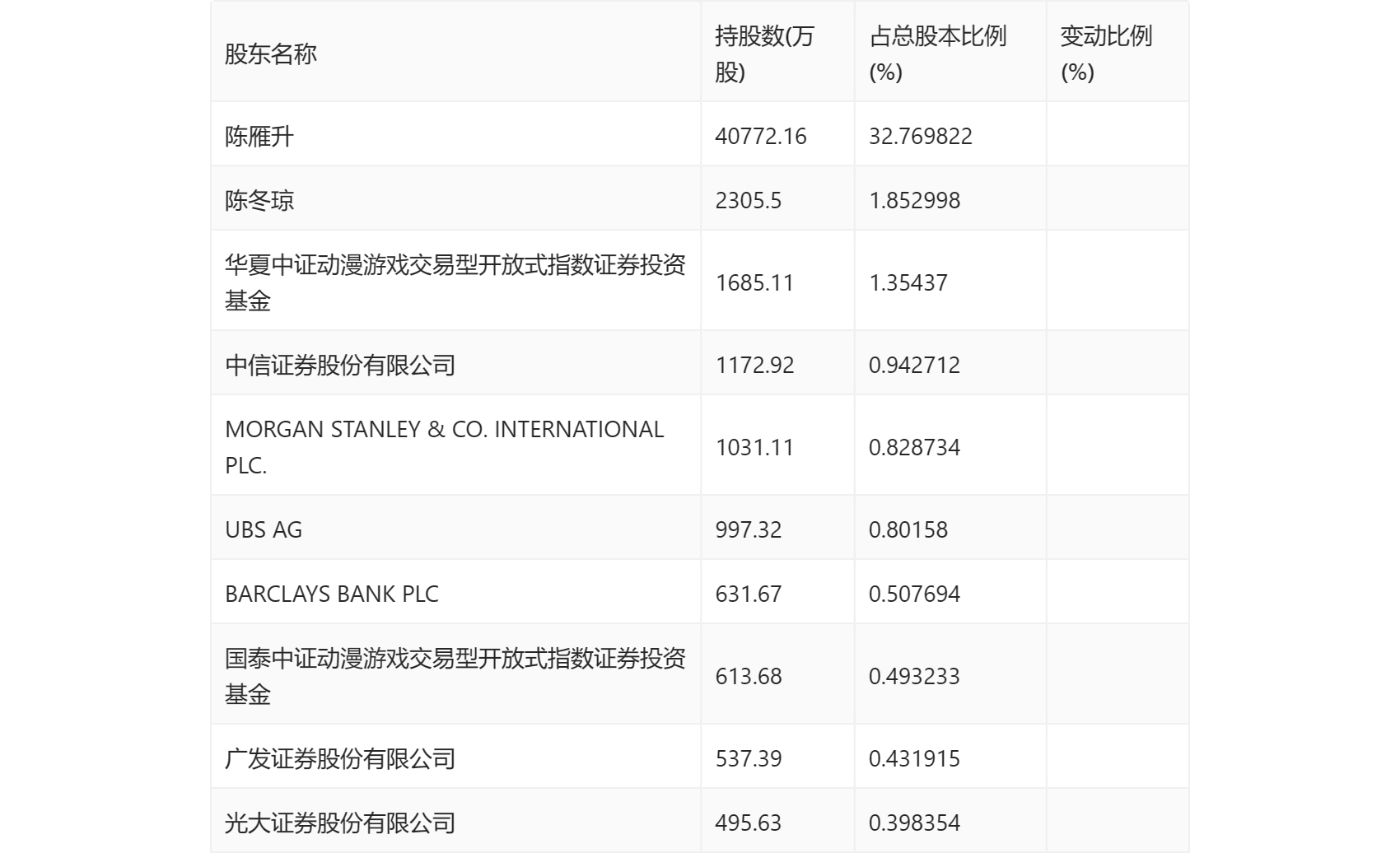Viewport: 1400px width, 853px height.
Task: Select holding value 1031.11
Action: pos(755,447)
